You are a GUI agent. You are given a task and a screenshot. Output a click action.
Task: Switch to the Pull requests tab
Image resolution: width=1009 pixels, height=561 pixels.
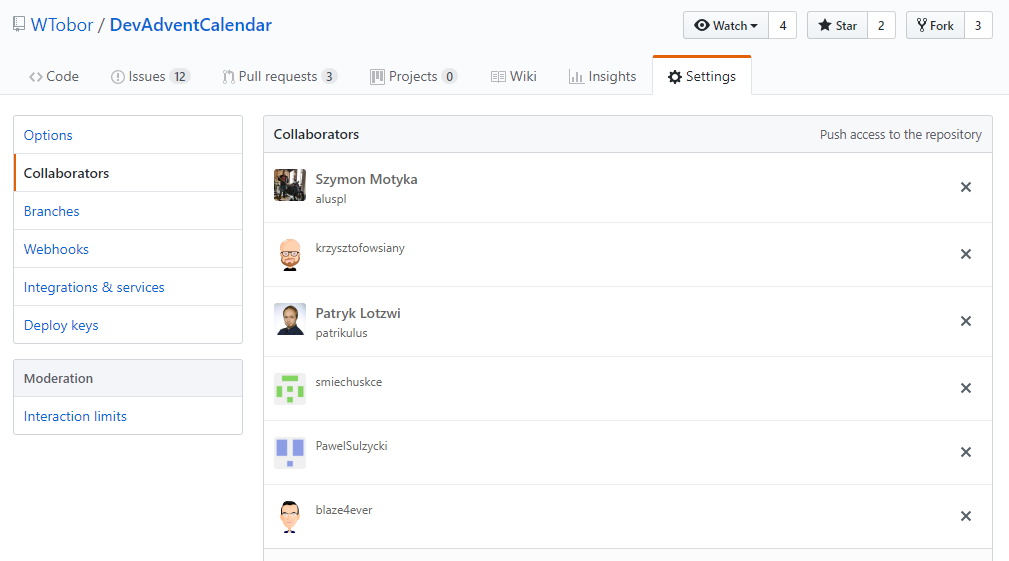coord(279,76)
